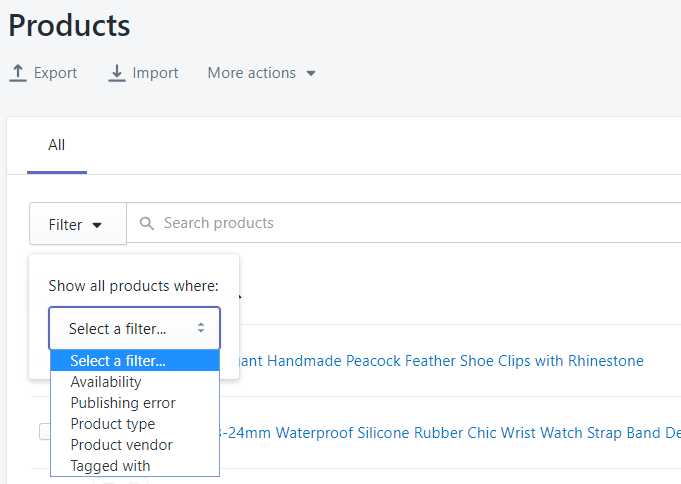Choose Publishing error from filter list
Image resolution: width=681 pixels, height=484 pixels.
(123, 403)
